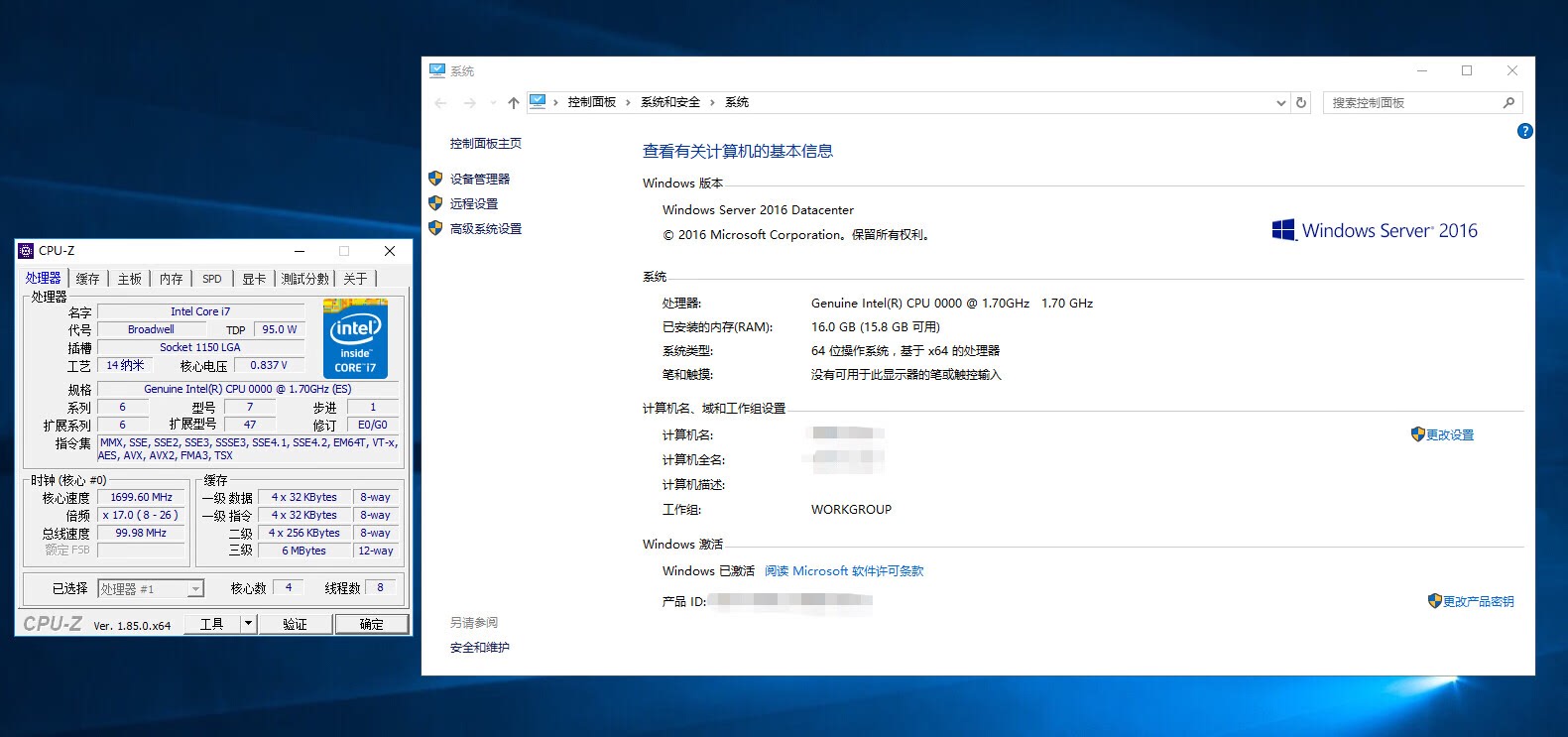The image size is (1568, 737).
Task: Click the 系统 breadcrumb in address bar
Action: point(737,102)
